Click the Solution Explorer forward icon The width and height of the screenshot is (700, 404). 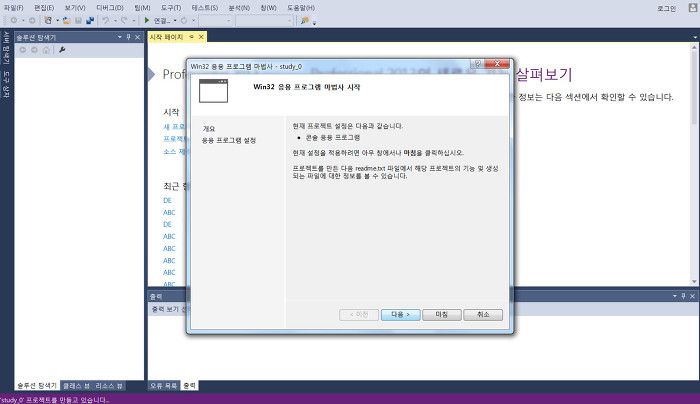(34, 50)
